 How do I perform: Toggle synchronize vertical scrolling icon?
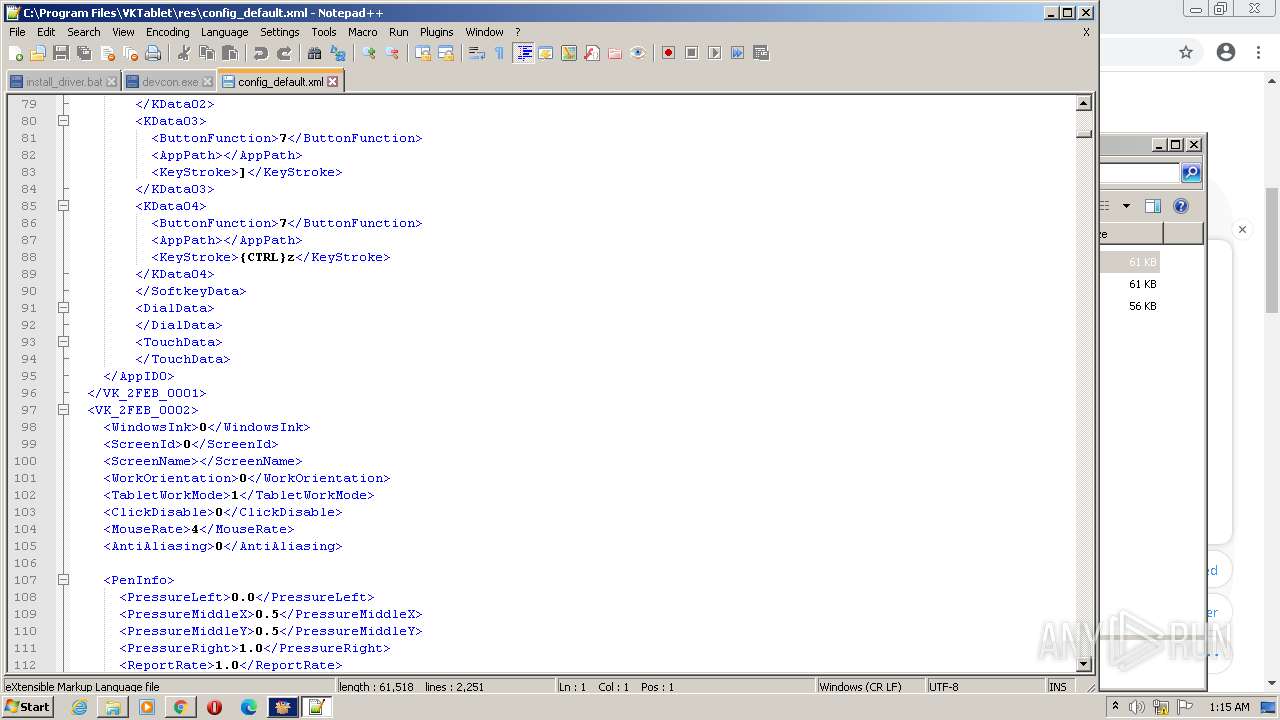pyautogui.click(x=423, y=53)
